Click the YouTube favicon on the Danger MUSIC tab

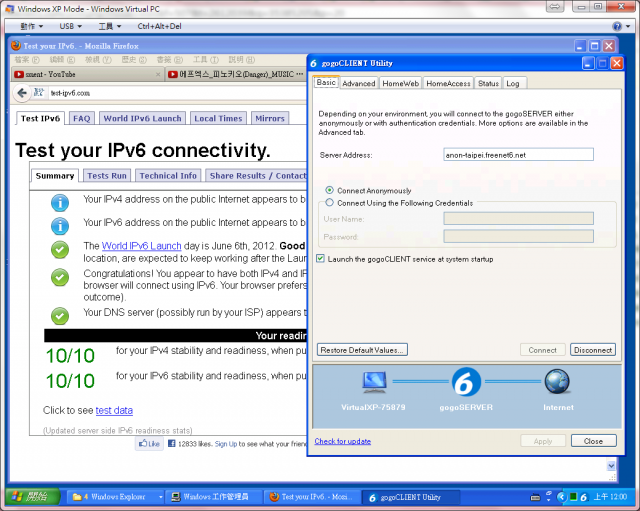[x=173, y=74]
